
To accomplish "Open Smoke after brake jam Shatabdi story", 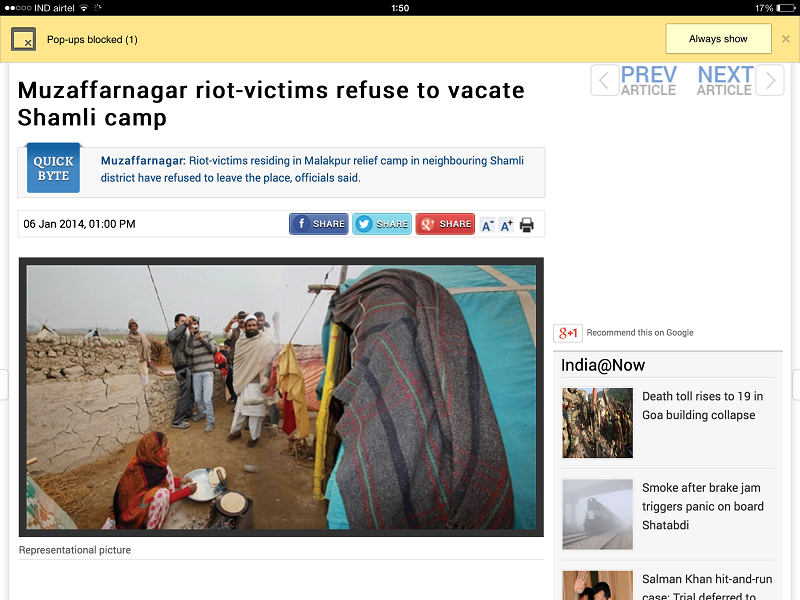I will click(x=703, y=506).
